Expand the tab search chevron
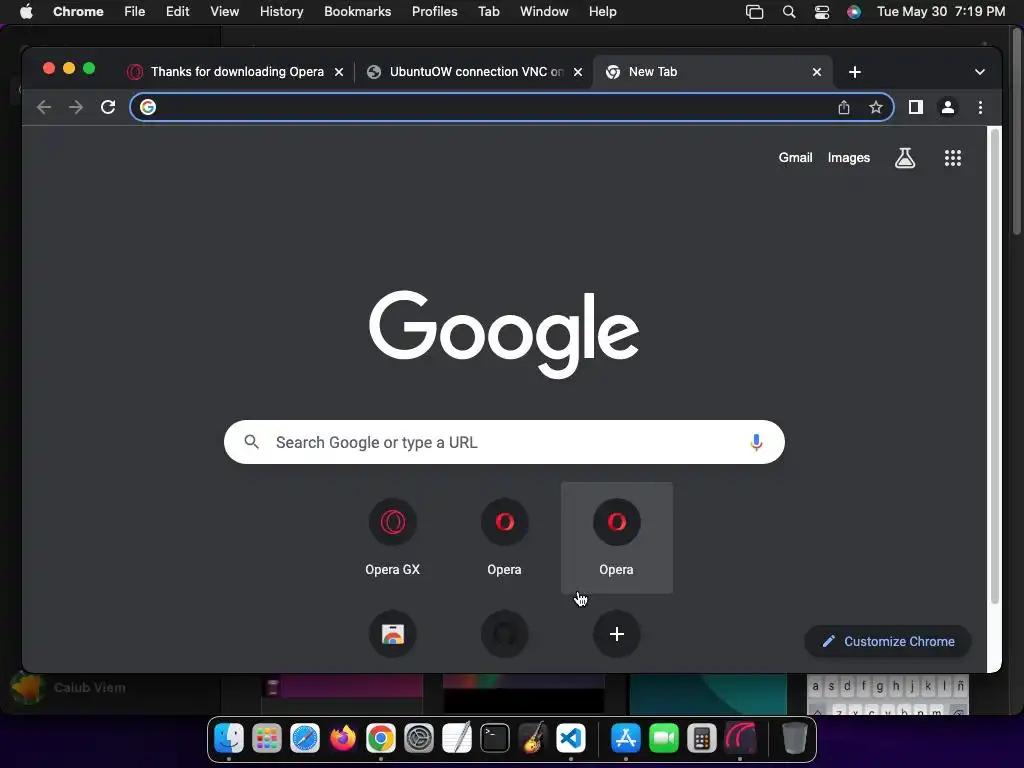Viewport: 1024px width, 768px height. pyautogui.click(x=980, y=72)
